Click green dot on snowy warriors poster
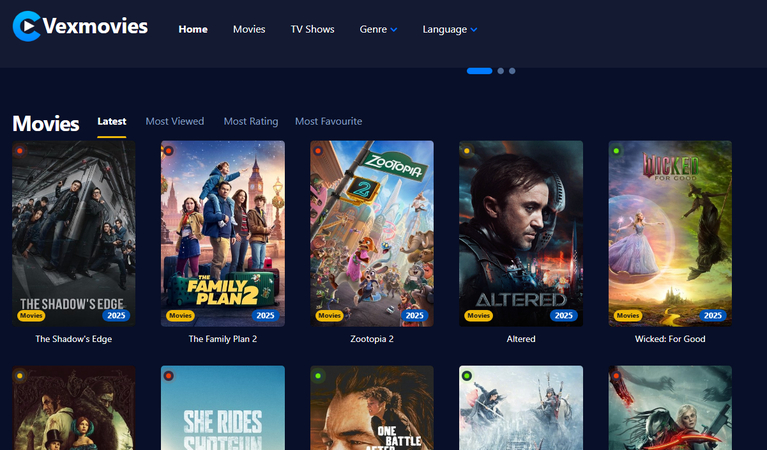 point(467,376)
